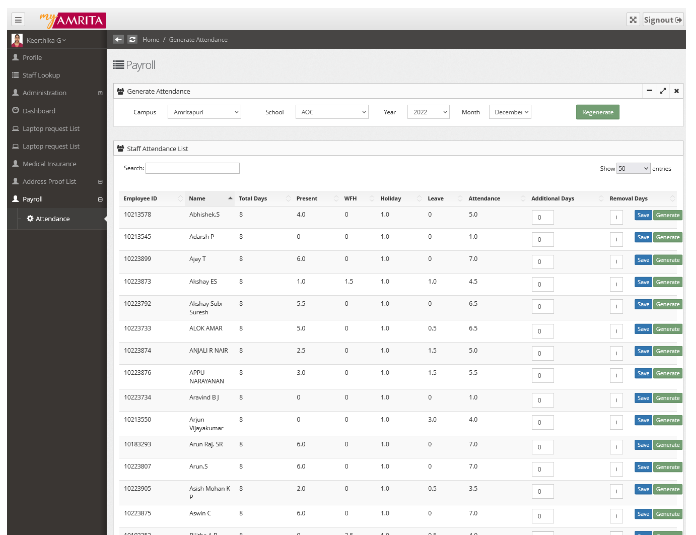Click the green Regenerate button
Image resolution: width=696 pixels, height=535 pixels.
click(x=597, y=112)
